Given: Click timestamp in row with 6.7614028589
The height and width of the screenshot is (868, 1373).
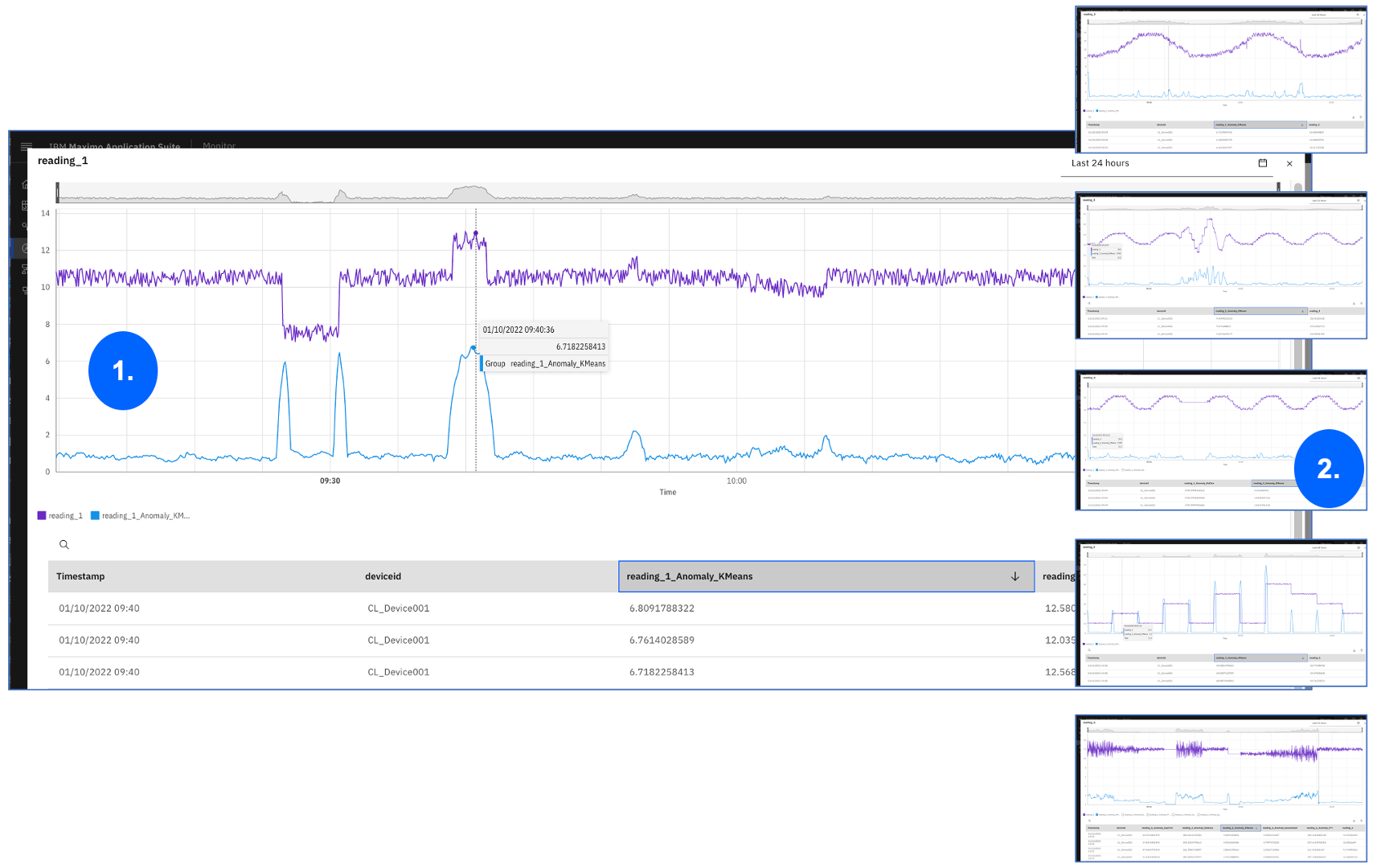Looking at the screenshot, I should pos(99,641).
